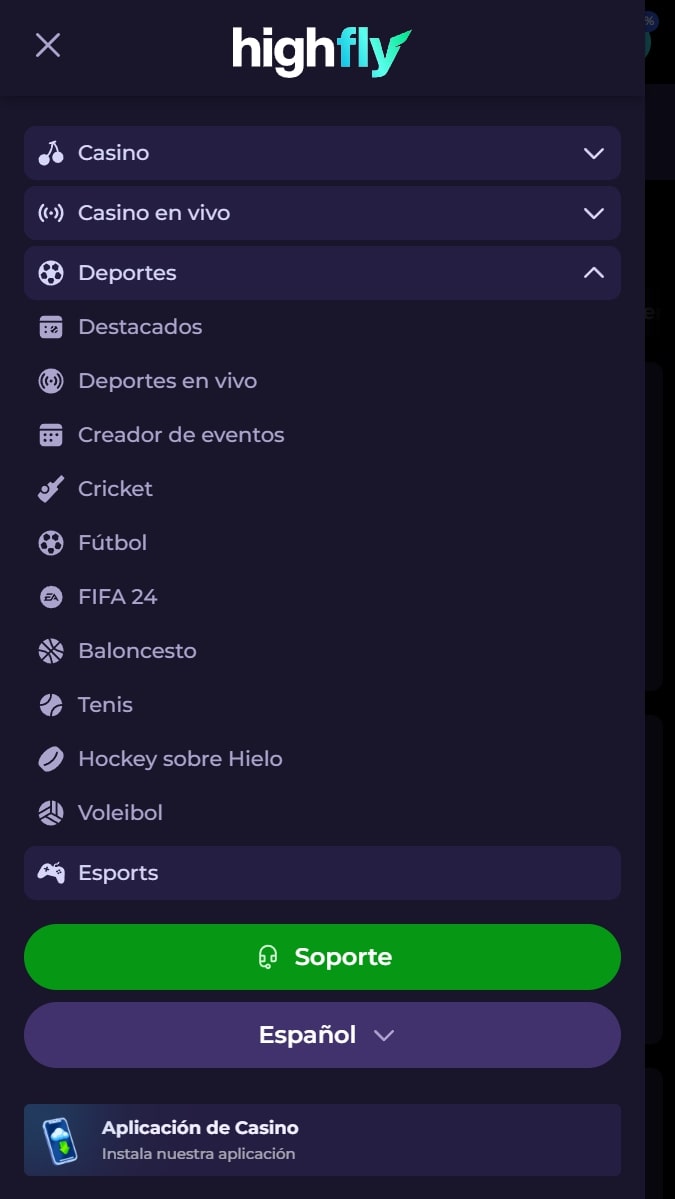The height and width of the screenshot is (1199, 675).
Task: Expand the Casino en vivo chevron
Action: click(594, 213)
